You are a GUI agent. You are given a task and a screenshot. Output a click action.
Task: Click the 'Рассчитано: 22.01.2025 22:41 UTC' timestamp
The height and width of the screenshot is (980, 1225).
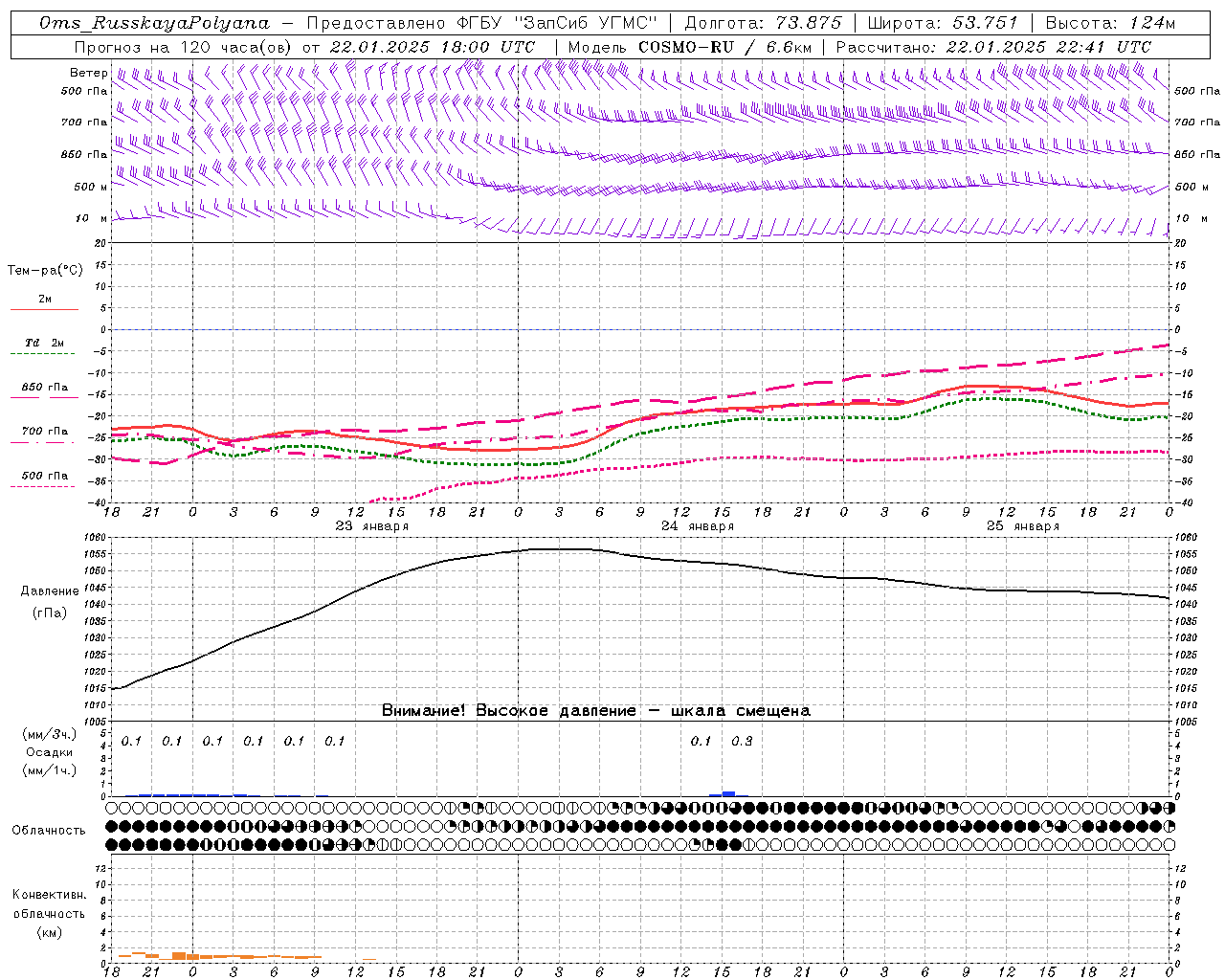pyautogui.click(x=993, y=47)
